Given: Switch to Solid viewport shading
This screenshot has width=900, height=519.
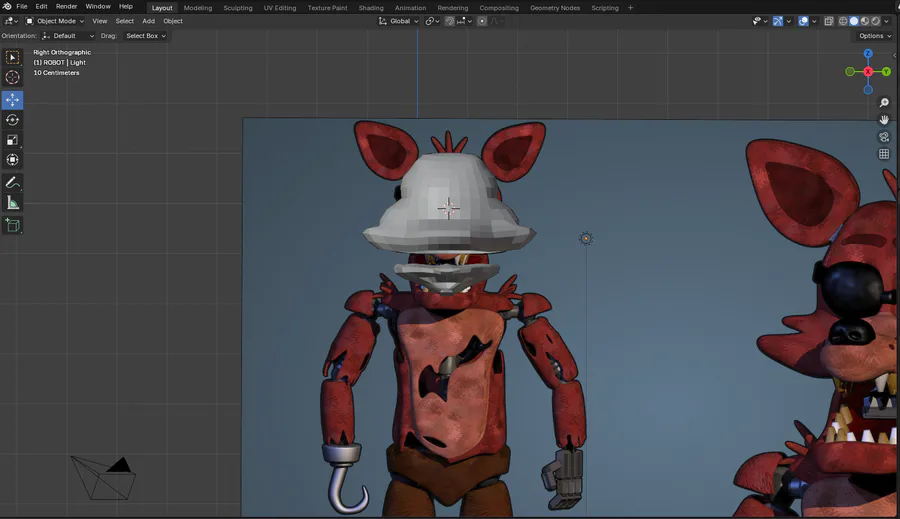Looking at the screenshot, I should tap(854, 21).
